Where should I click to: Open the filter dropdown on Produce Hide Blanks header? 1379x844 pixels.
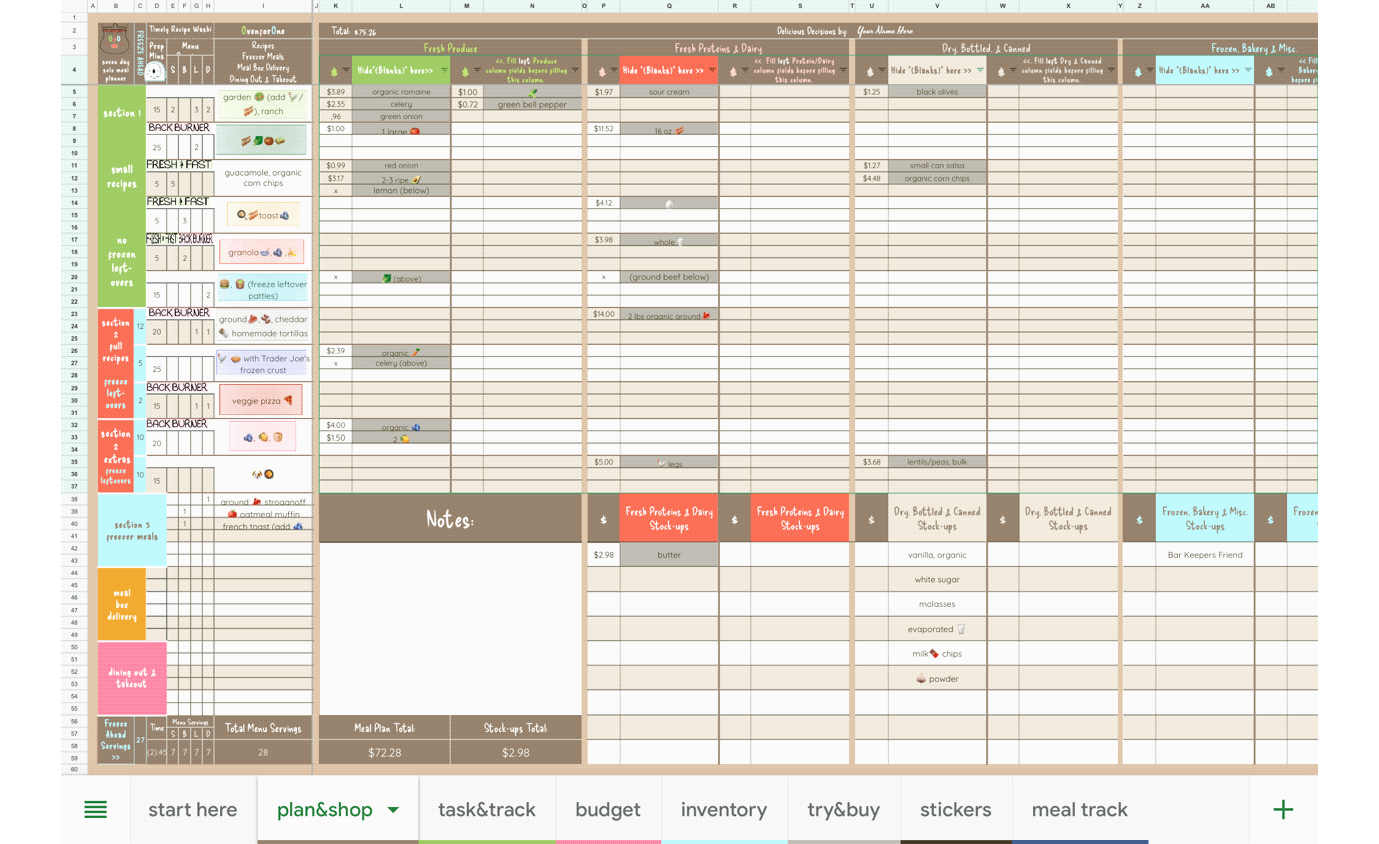point(443,70)
